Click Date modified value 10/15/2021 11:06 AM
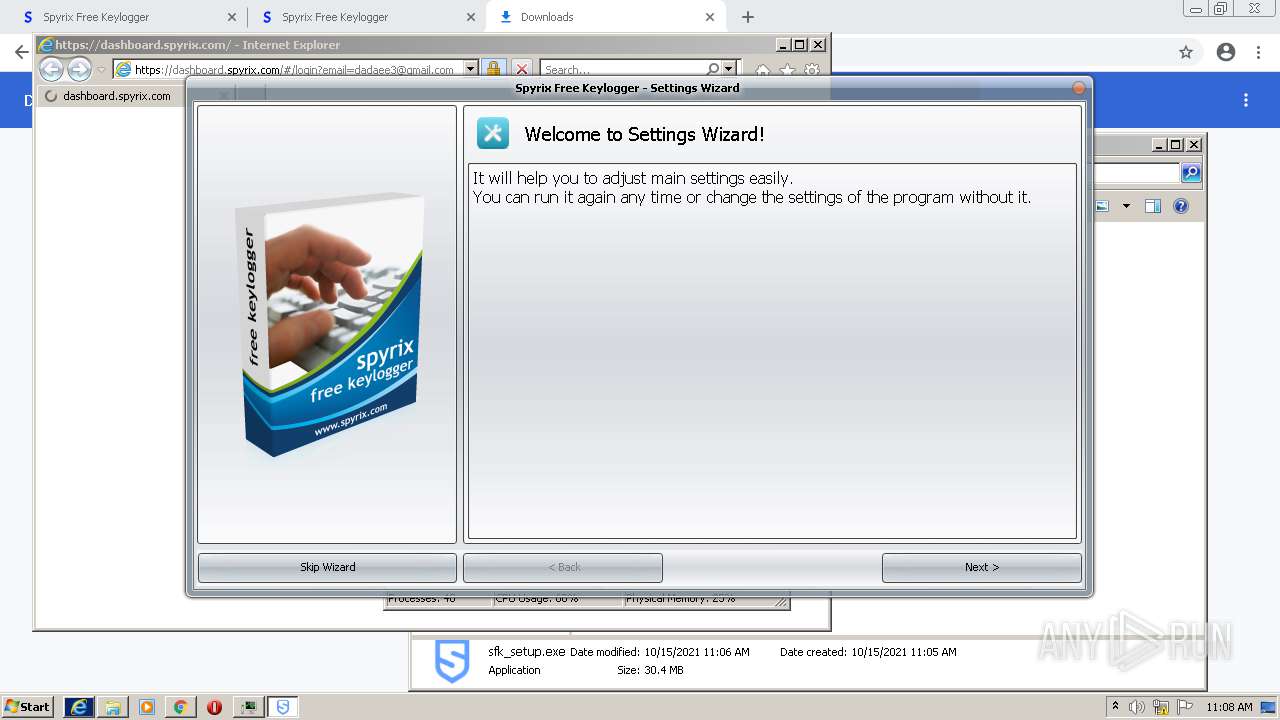1280x720 pixels. 696,652
